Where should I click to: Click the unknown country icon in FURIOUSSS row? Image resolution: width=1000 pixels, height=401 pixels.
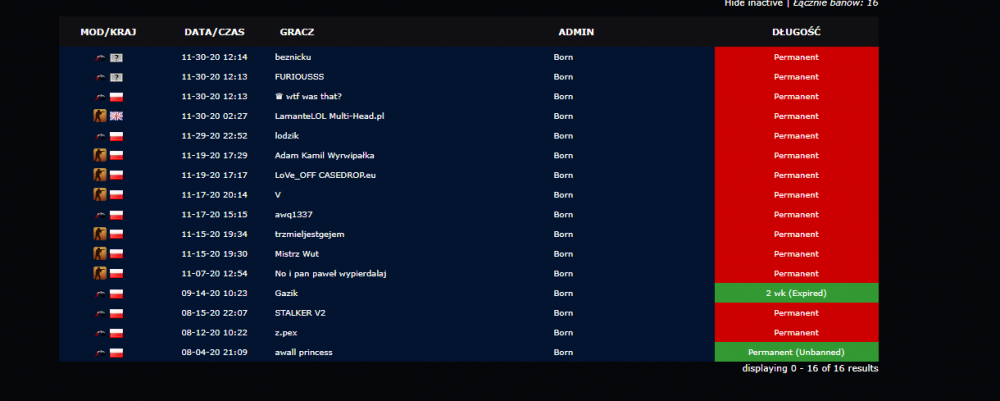point(116,77)
